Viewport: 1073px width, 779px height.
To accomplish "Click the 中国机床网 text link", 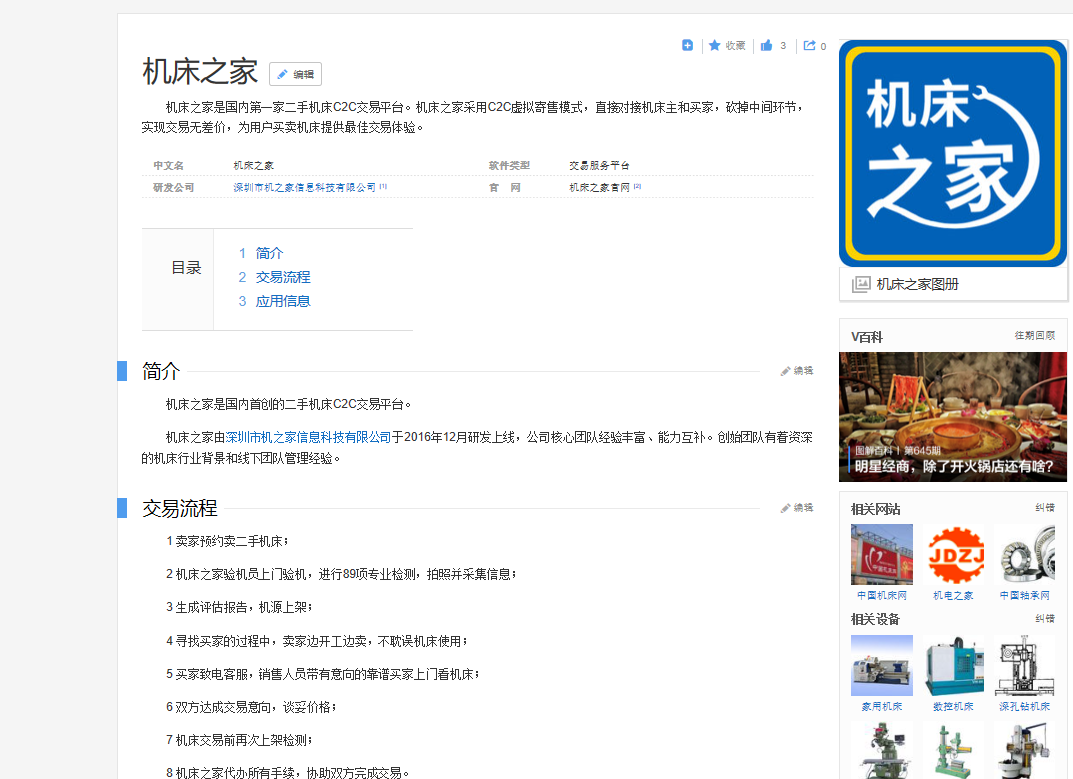I will point(881,596).
